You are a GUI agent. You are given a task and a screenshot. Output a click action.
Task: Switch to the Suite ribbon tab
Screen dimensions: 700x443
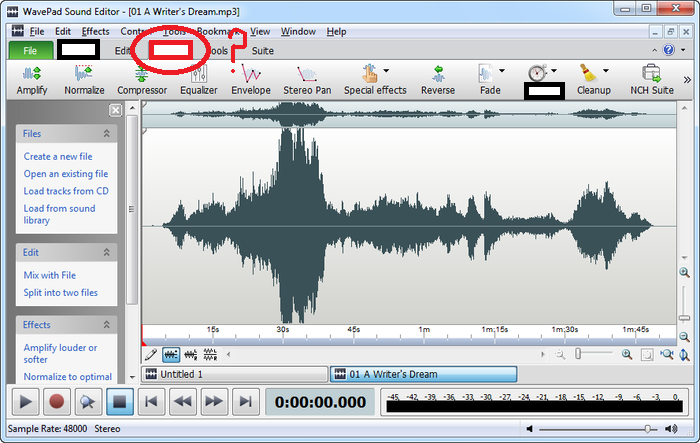pyautogui.click(x=262, y=51)
